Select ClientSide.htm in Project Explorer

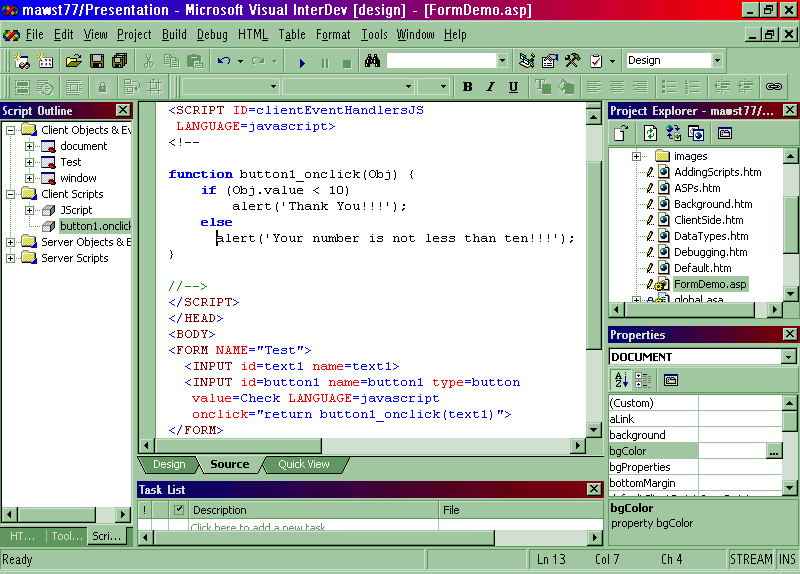click(708, 220)
